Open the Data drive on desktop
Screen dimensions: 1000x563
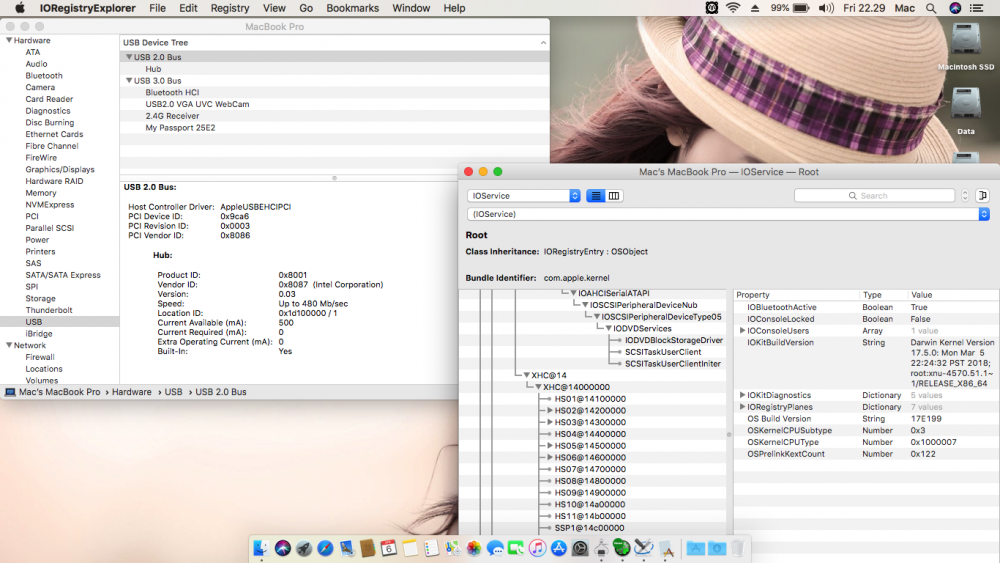(966, 110)
